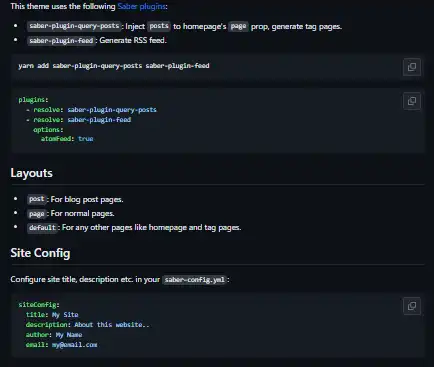434x367 pixels.
Task: Click text This theme uses the following
Action: [x=63, y=6]
